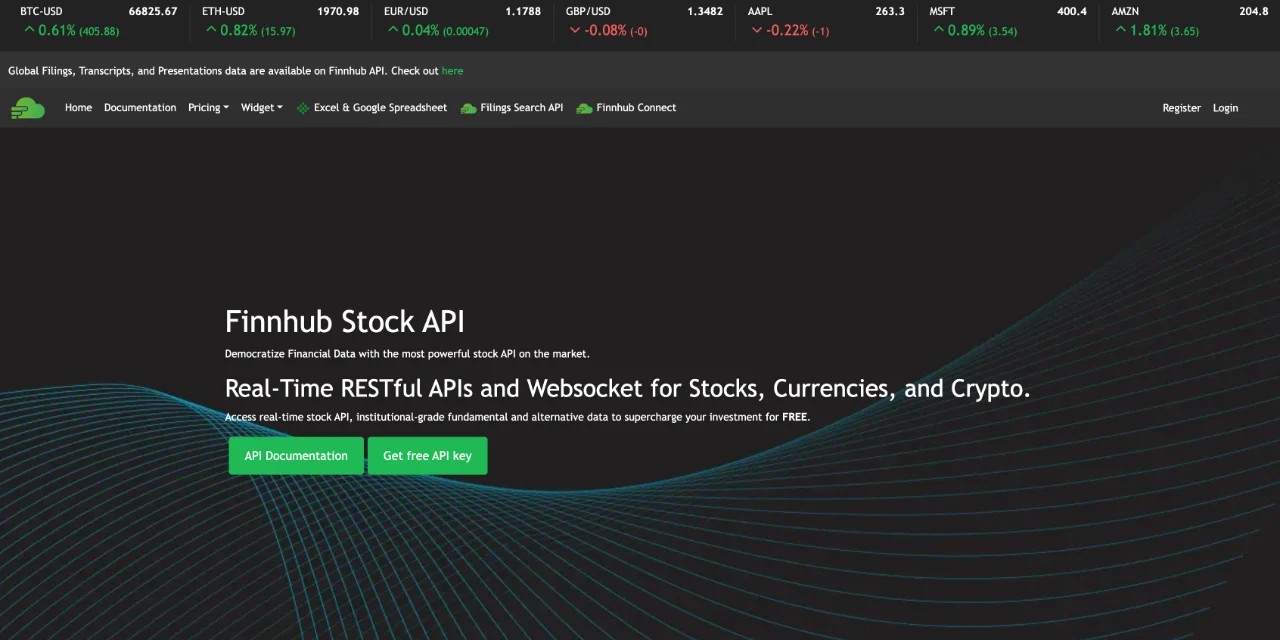The width and height of the screenshot is (1280, 640).
Task: Click the Get free API key button
Action: [x=427, y=456]
